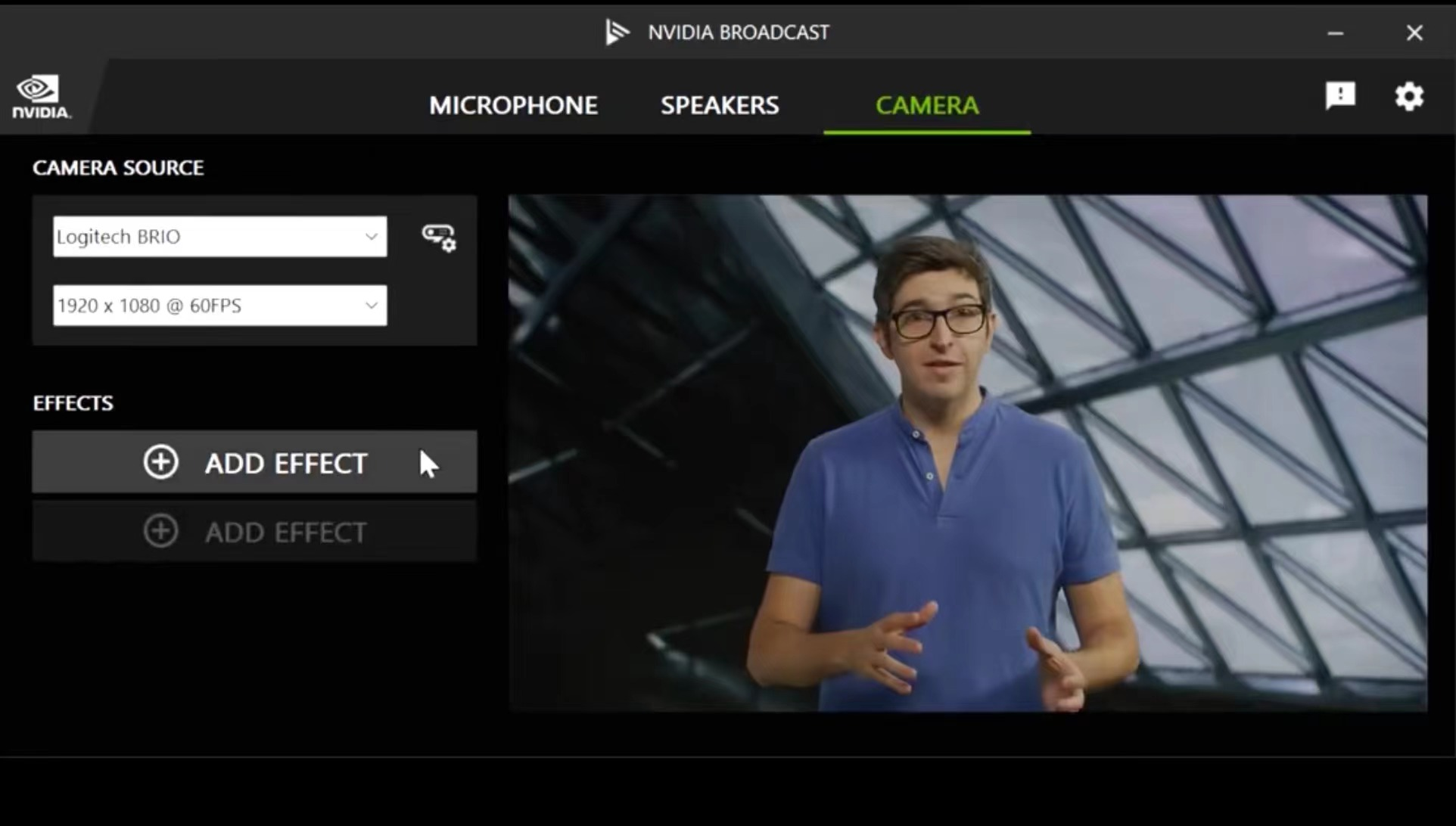Click the feedback exclamation icon

tap(1340, 96)
